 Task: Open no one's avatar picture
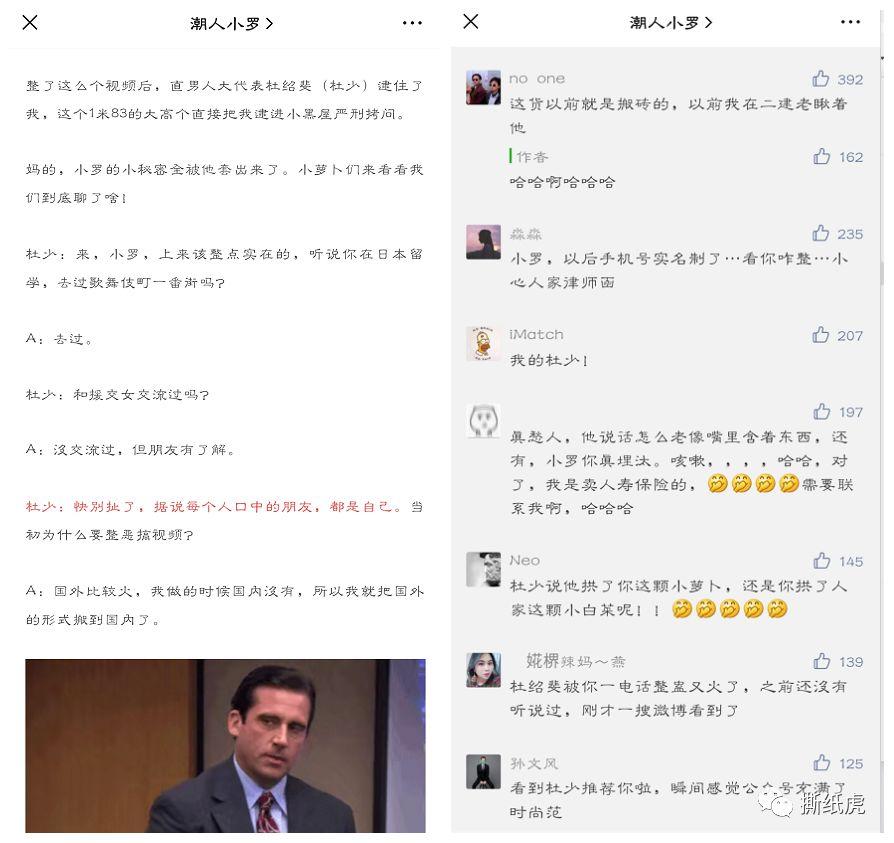(x=483, y=88)
